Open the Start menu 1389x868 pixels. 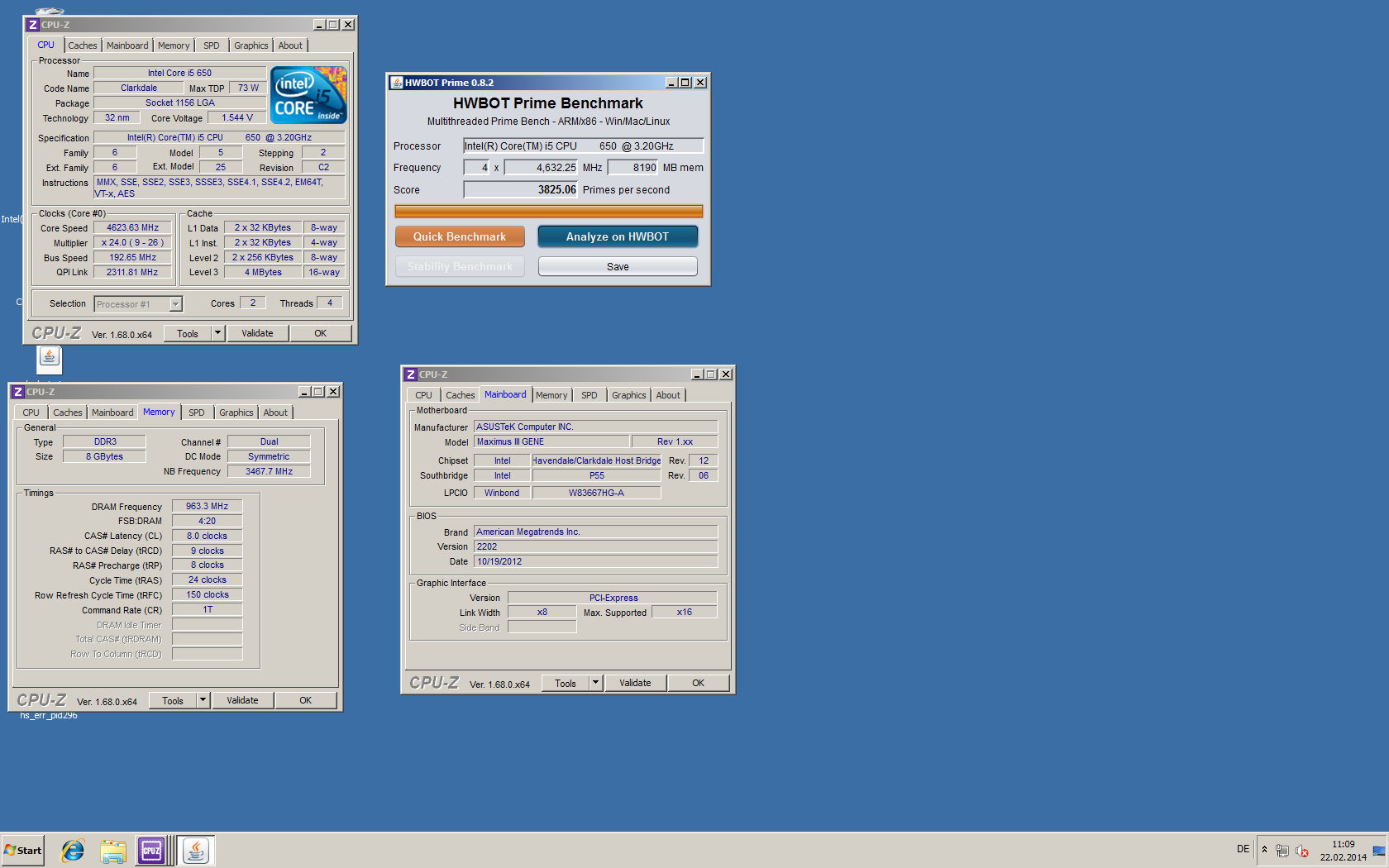[22, 850]
